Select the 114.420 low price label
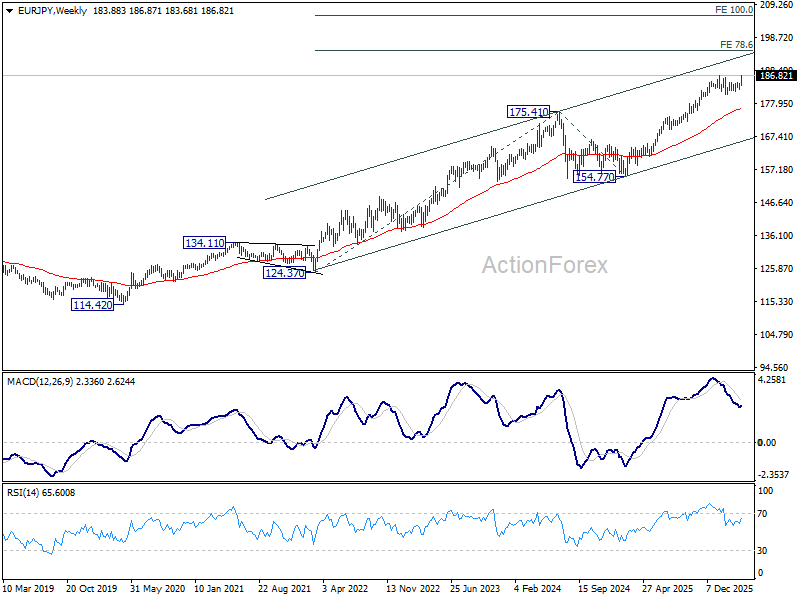 [x=92, y=305]
